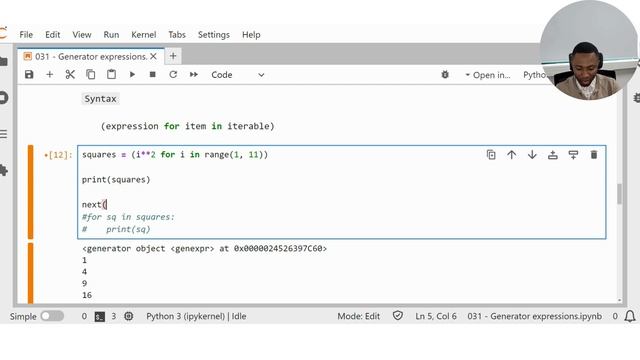This screenshot has width=640, height=360.
Task: Open the Run menu
Action: [x=111, y=35]
